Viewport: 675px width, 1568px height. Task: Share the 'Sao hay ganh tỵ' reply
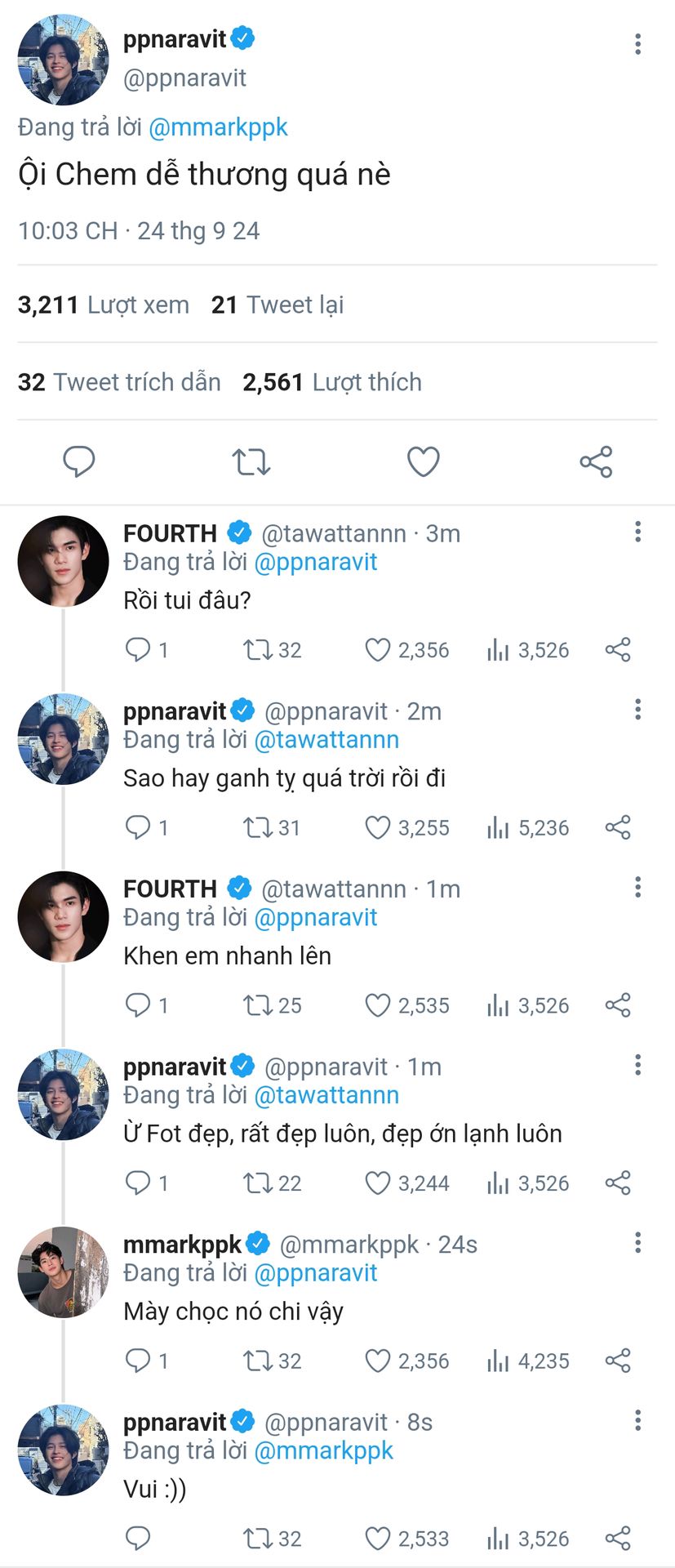618,827
